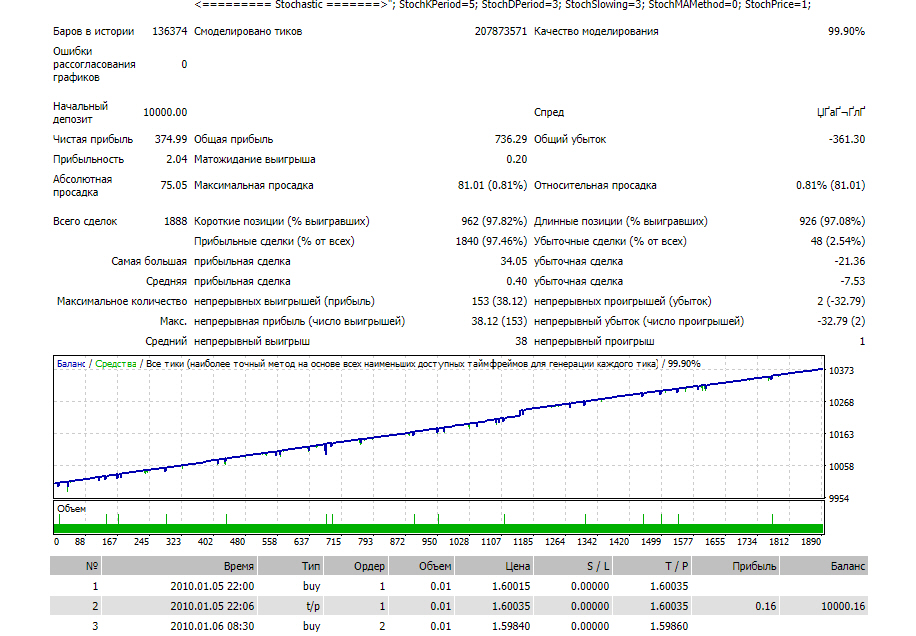Viewport: 916px width, 636px height.
Task: Select the Прибыль column header
Action: tap(735, 566)
